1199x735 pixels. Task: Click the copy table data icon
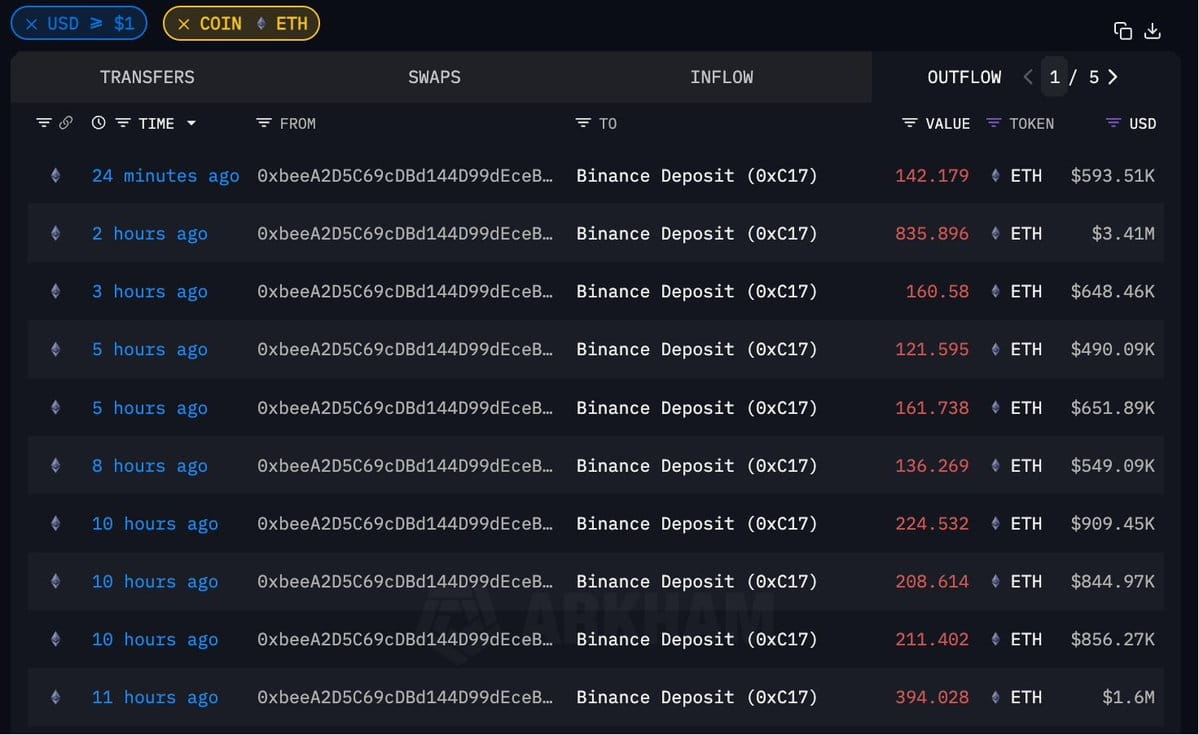[x=1123, y=31]
